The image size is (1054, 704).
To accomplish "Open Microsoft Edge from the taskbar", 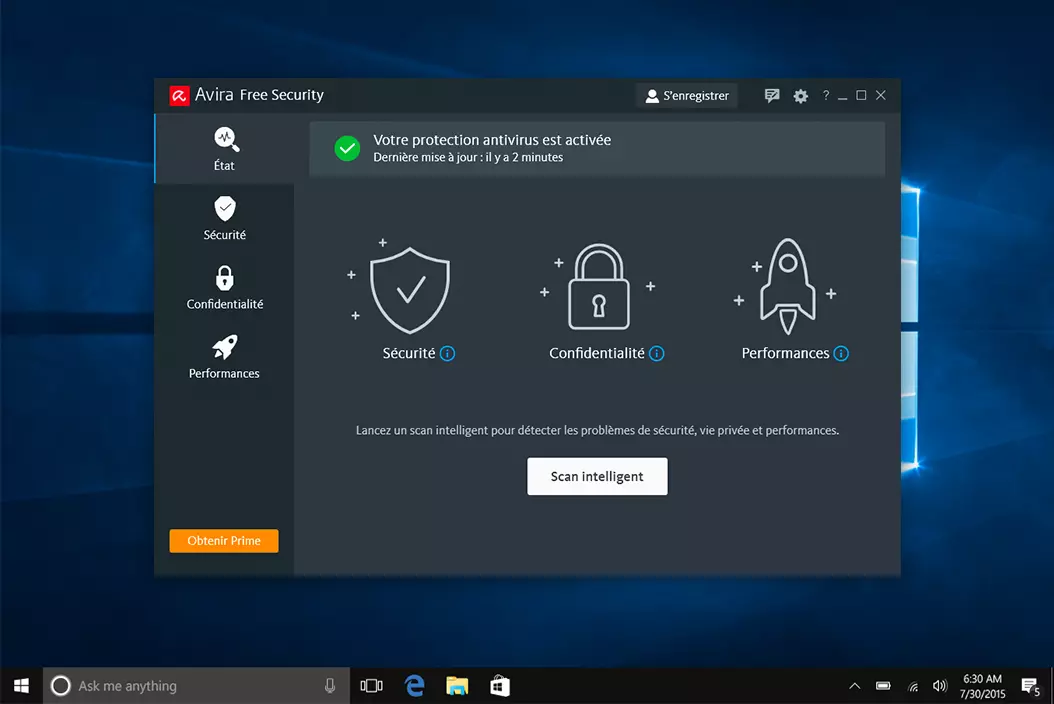I will pyautogui.click(x=414, y=686).
